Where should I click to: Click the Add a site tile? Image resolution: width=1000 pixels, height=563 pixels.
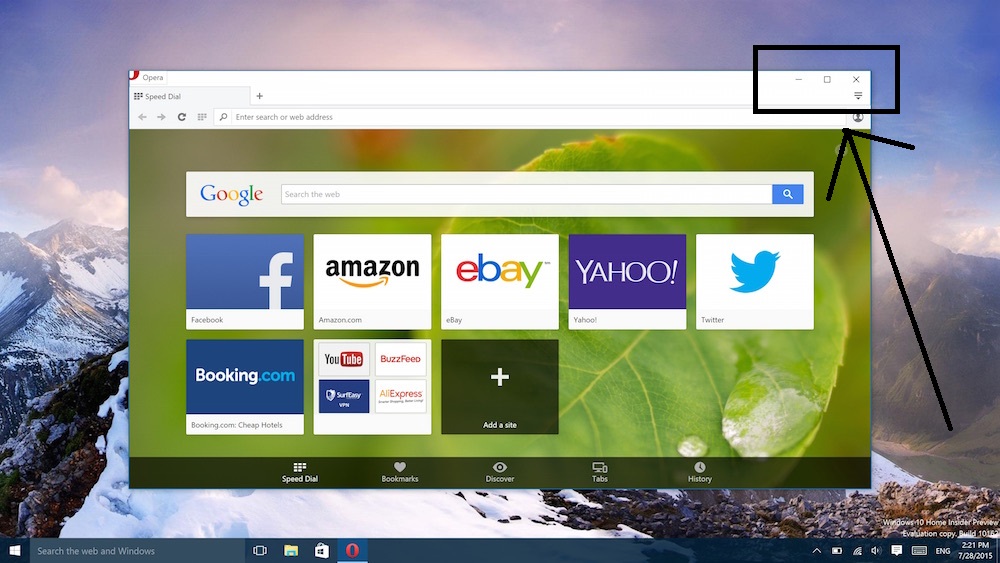click(x=500, y=387)
